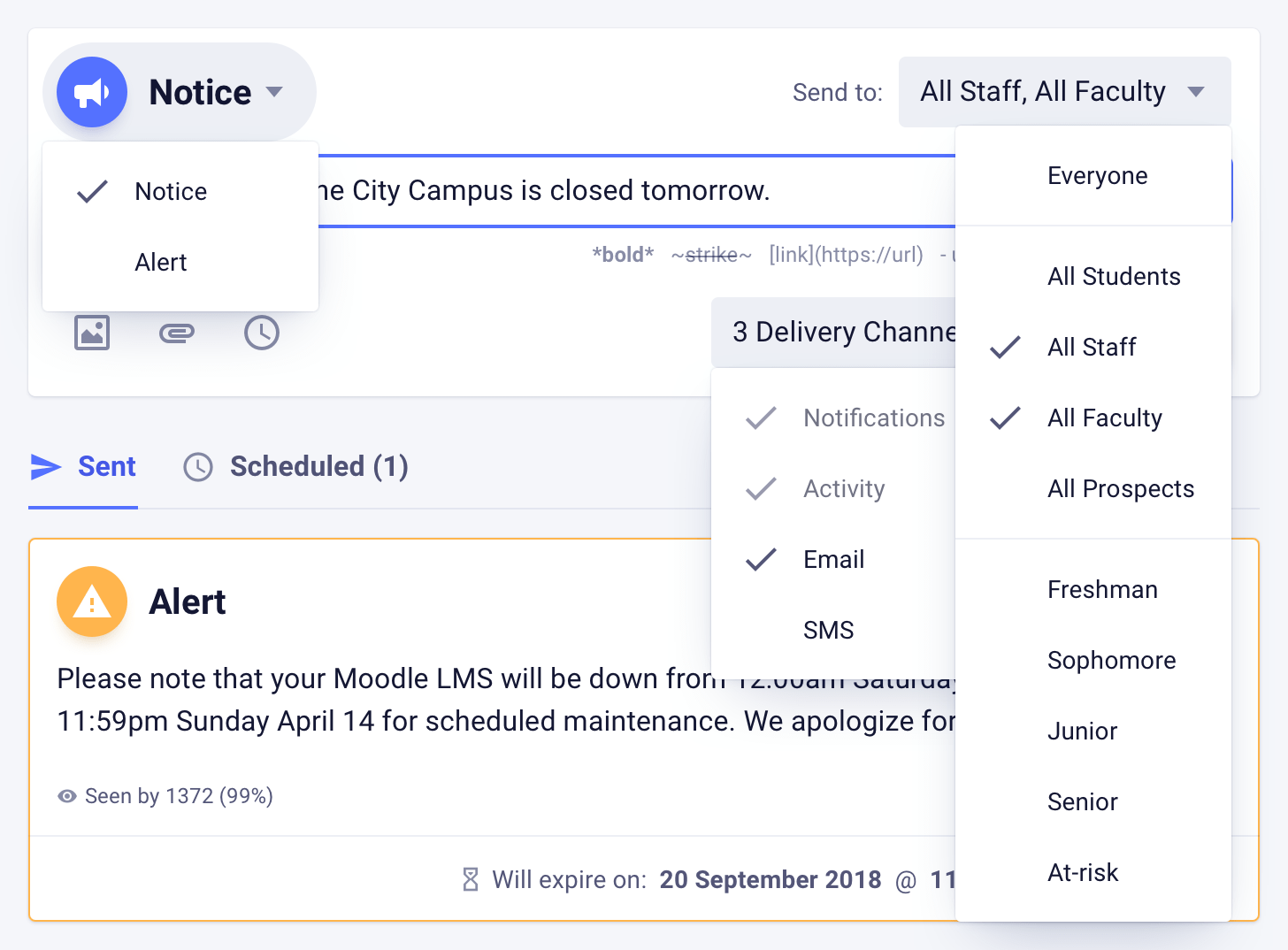Enable the SMS delivery channel
The image size is (1288, 950).
pyautogui.click(x=828, y=630)
